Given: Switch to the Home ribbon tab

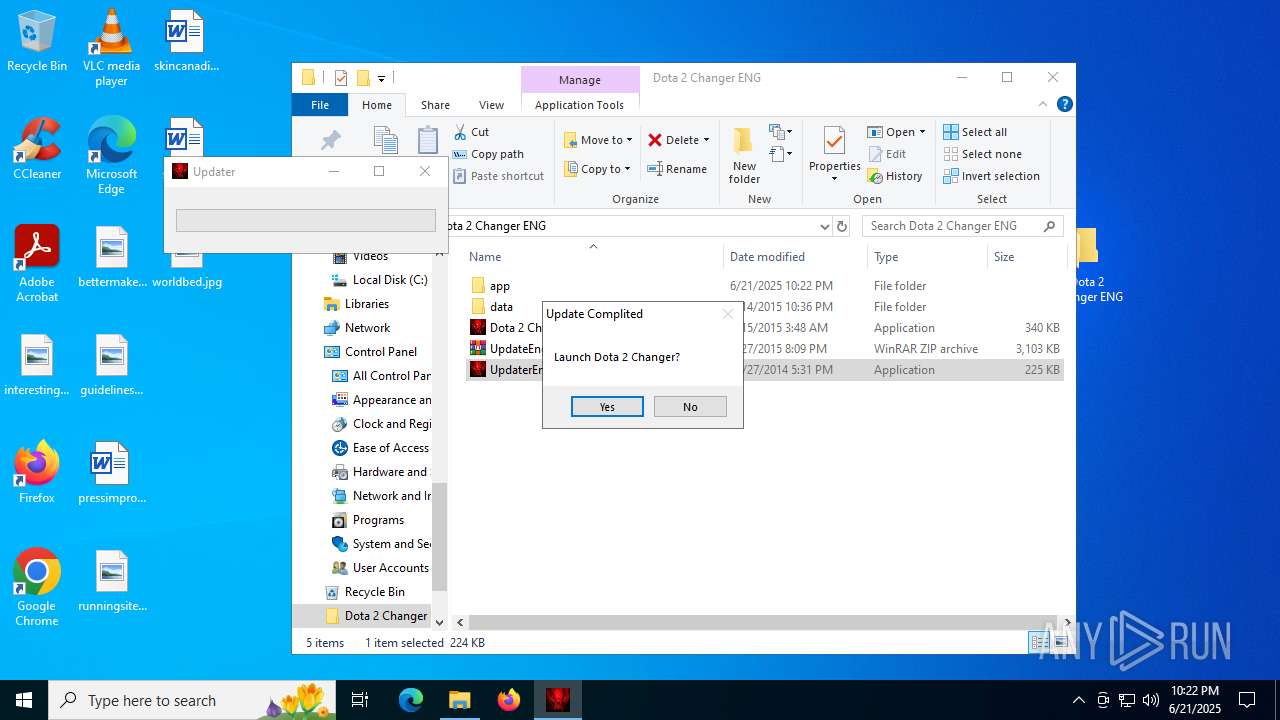Looking at the screenshot, I should 377,105.
